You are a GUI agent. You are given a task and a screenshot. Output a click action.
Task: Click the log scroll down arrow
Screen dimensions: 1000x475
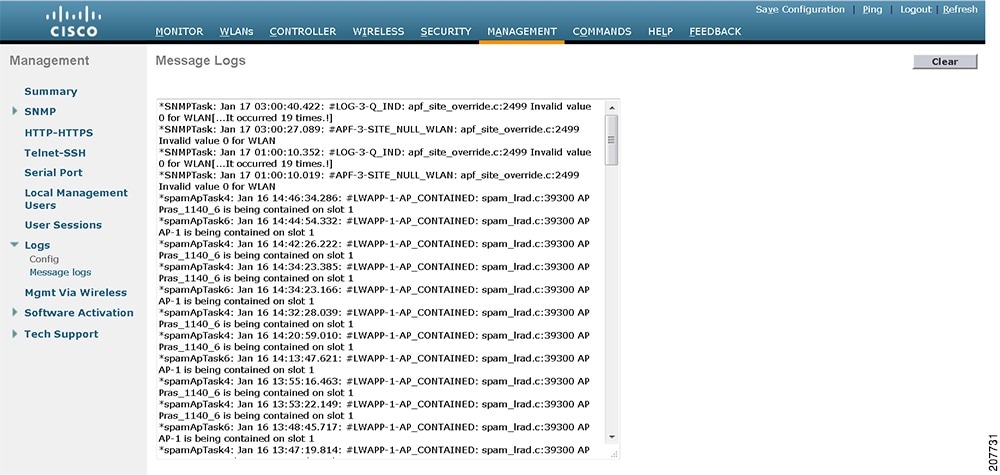(x=612, y=437)
